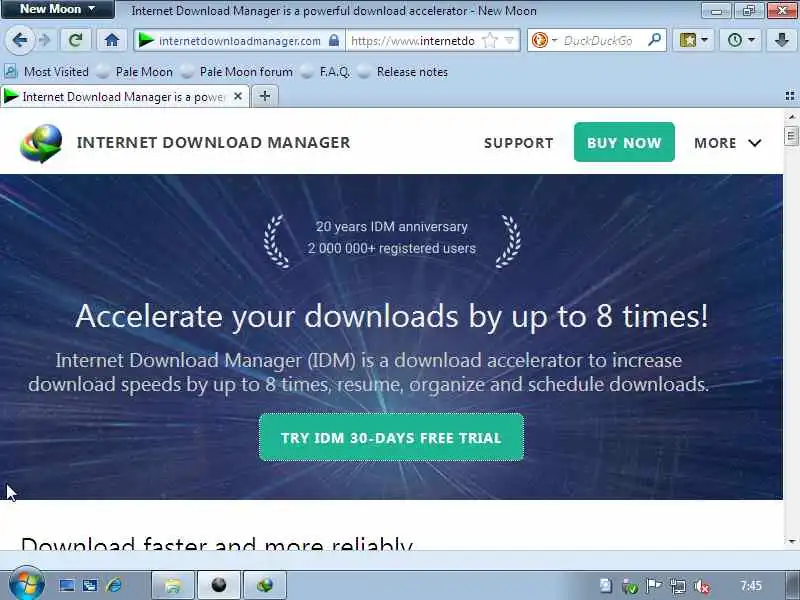Screen dimensions: 800x600
Task: Reload the page with the refresh icon
Action: 76,40
